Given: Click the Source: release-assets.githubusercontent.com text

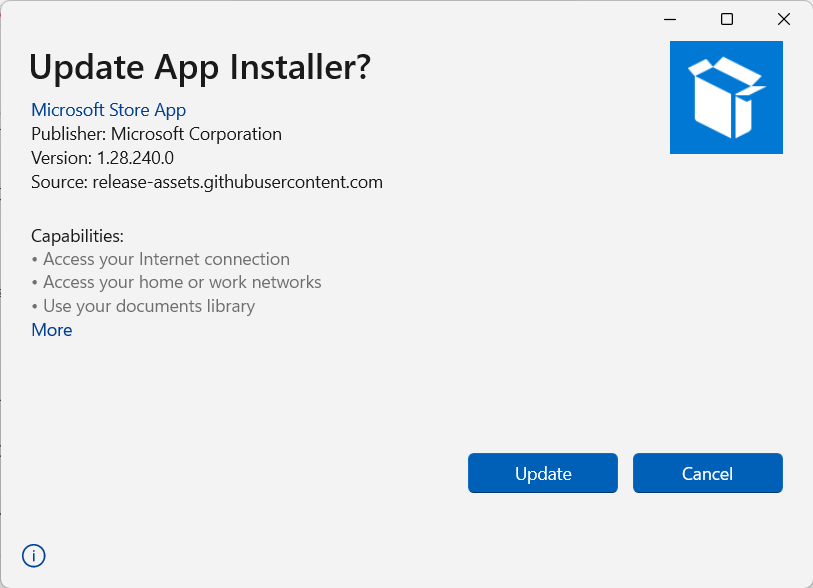Looking at the screenshot, I should pos(207,182).
